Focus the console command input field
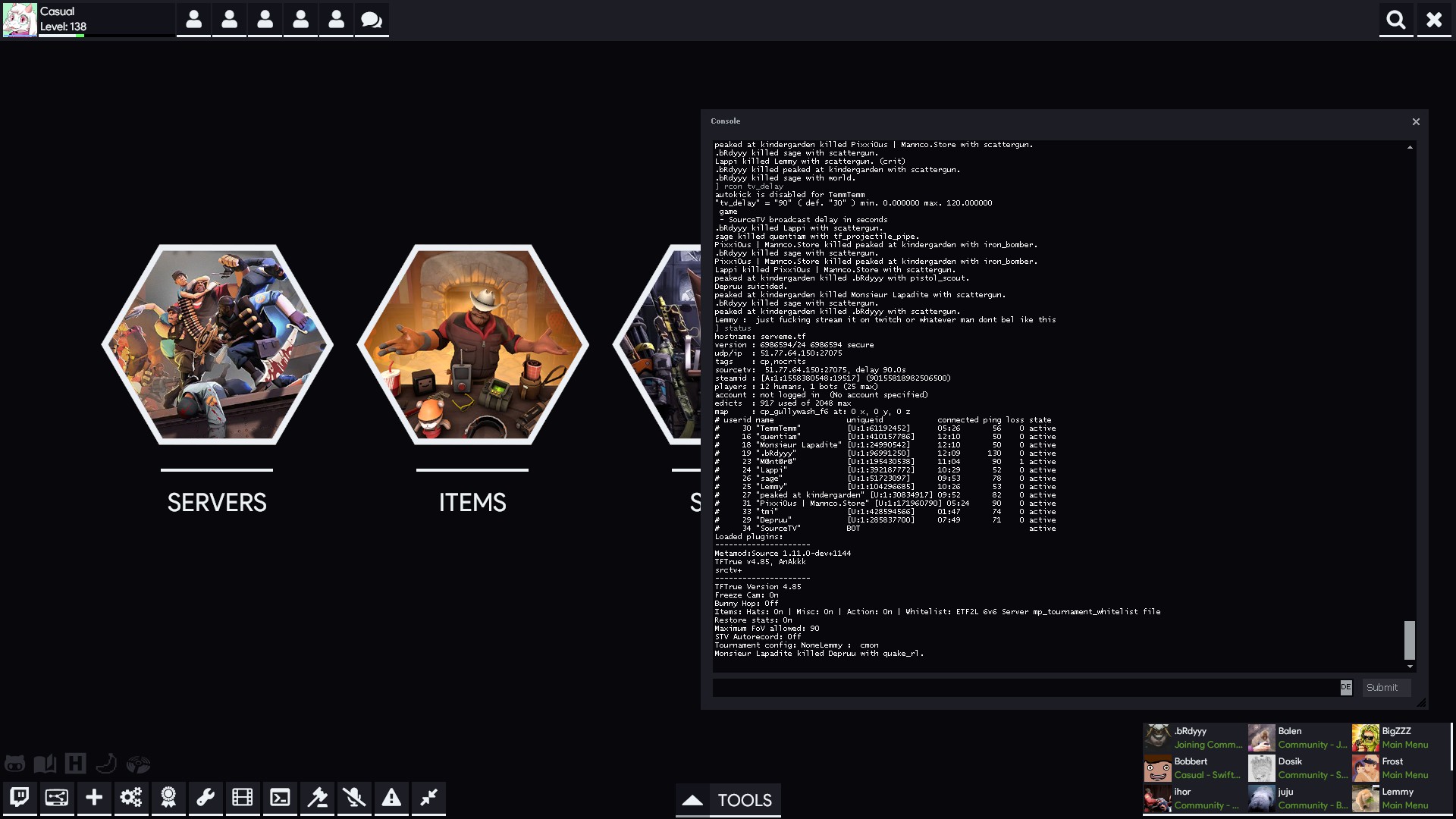The height and width of the screenshot is (819, 1456). [x=1026, y=688]
